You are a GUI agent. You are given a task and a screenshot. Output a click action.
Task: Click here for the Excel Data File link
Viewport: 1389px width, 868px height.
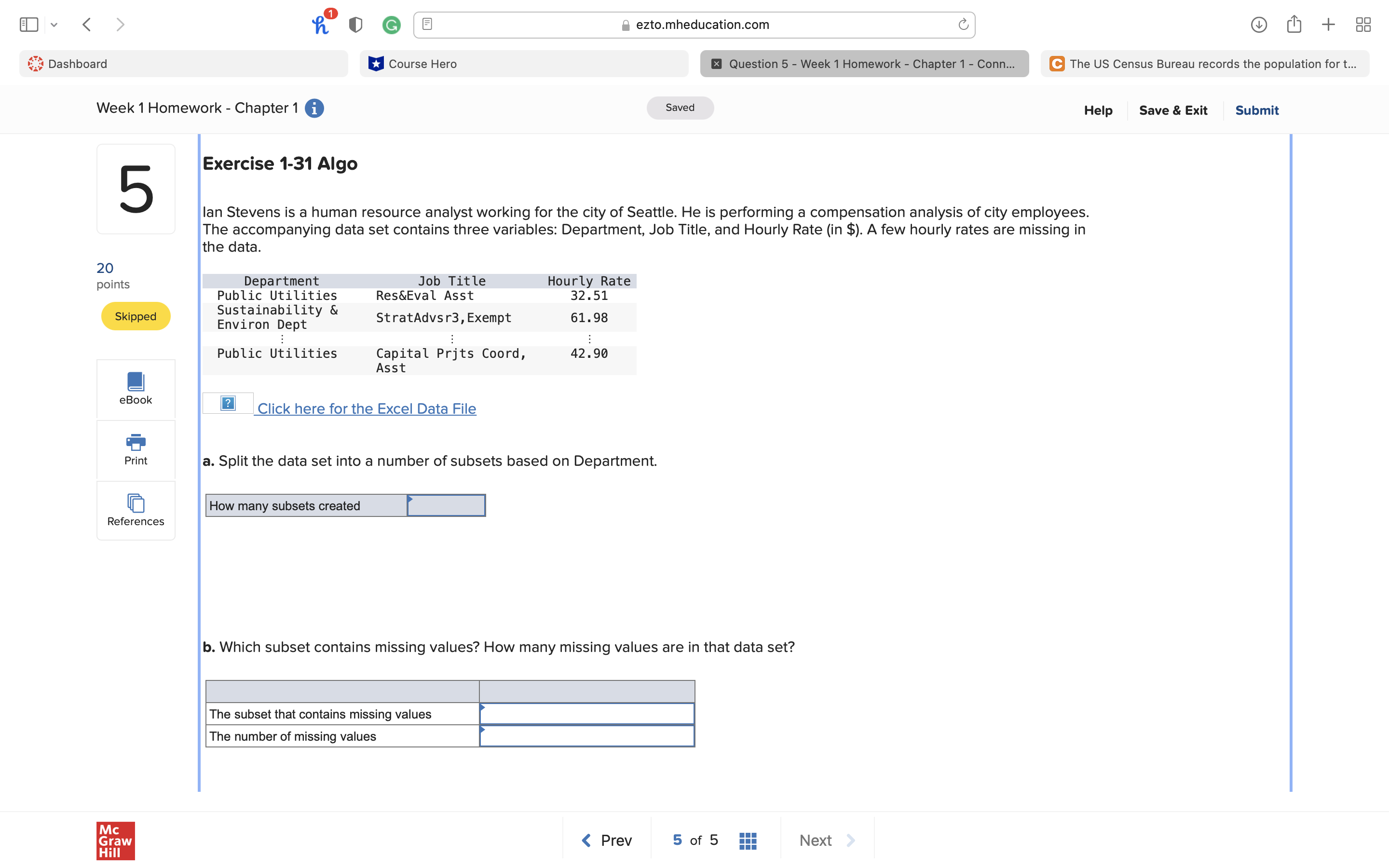point(366,408)
